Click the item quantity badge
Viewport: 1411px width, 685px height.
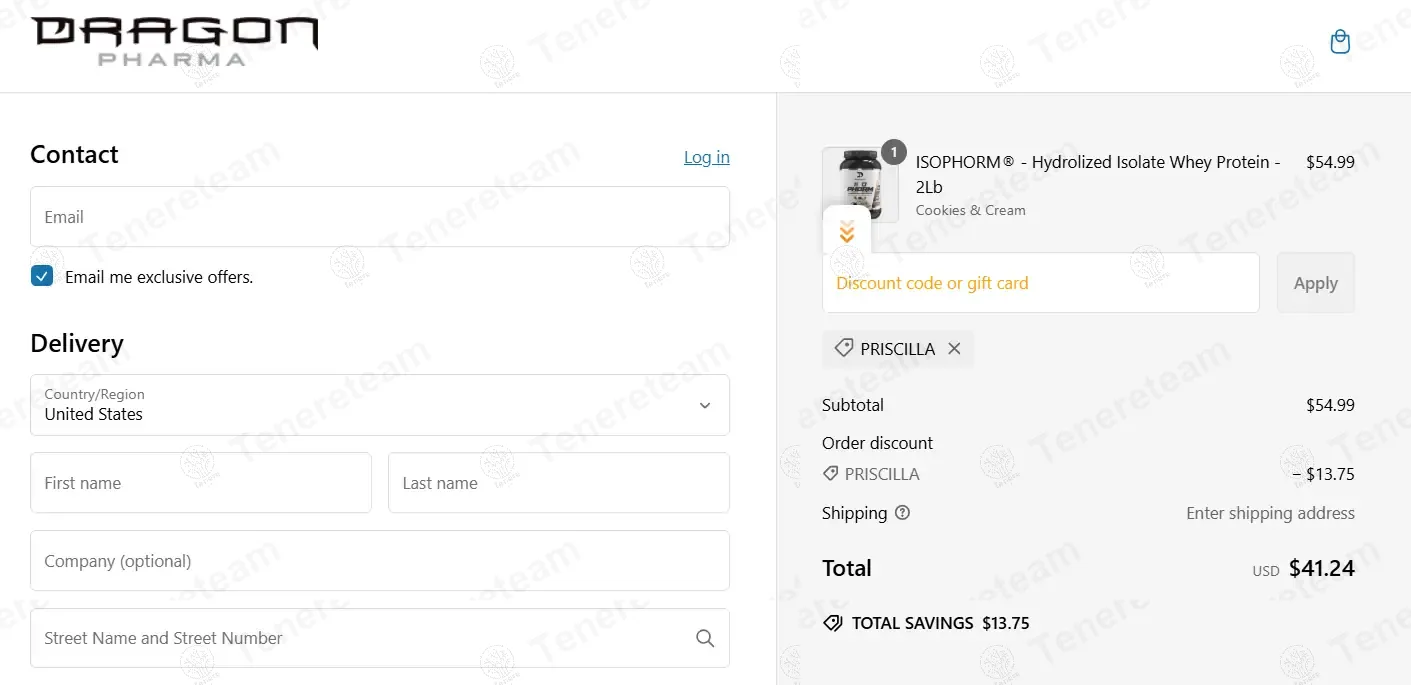point(893,152)
